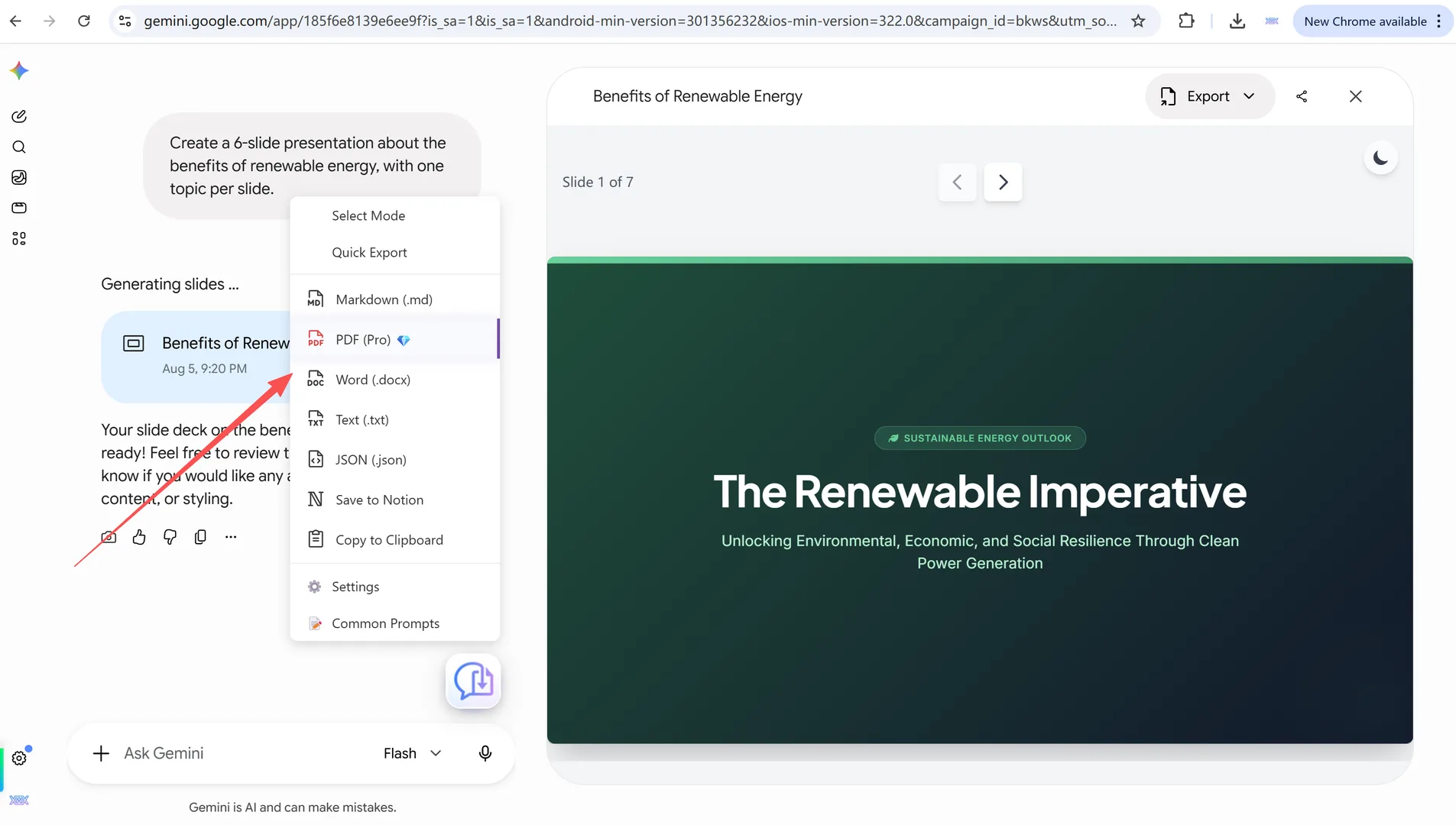
Task: Toggle dark mode with moon icon
Action: point(1380,158)
